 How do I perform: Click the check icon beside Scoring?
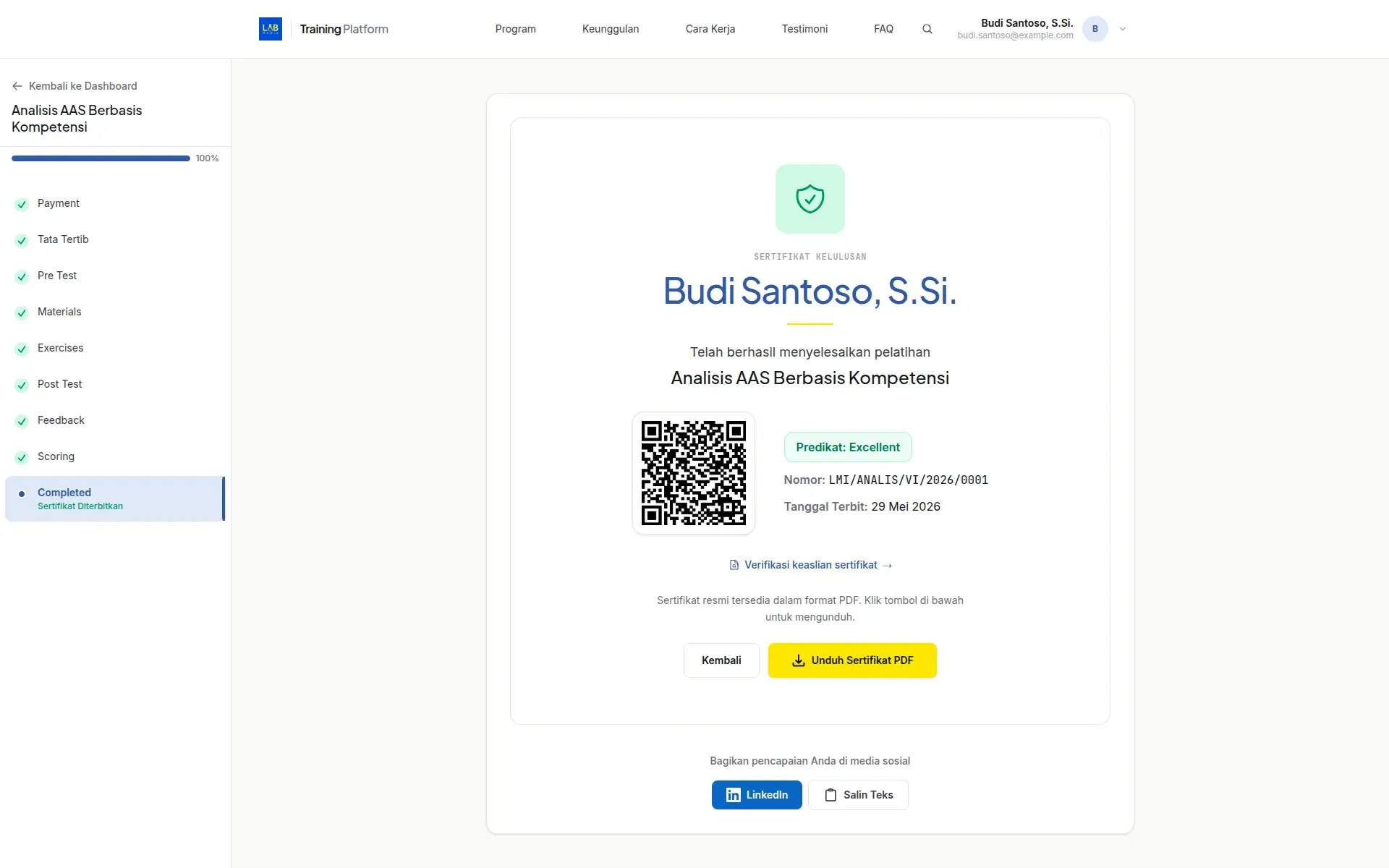pos(22,457)
